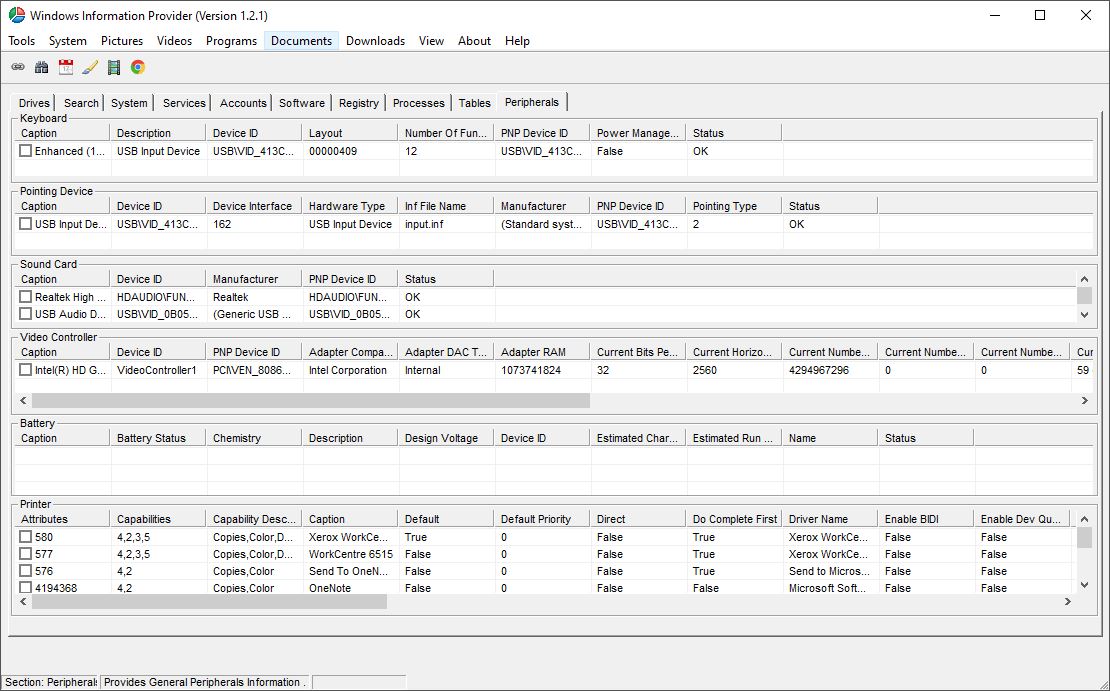Click the film strip toolbar icon
Screen dimensions: 1110x691
tap(113, 67)
